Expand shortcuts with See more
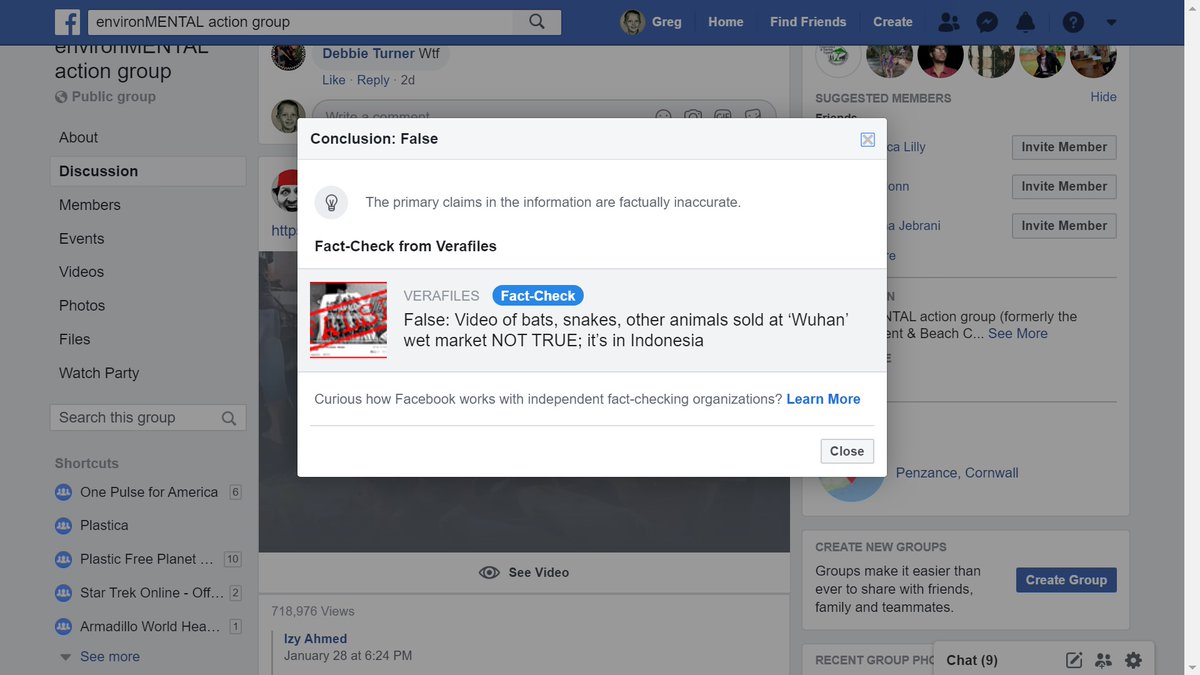The height and width of the screenshot is (675, 1200). pos(110,657)
